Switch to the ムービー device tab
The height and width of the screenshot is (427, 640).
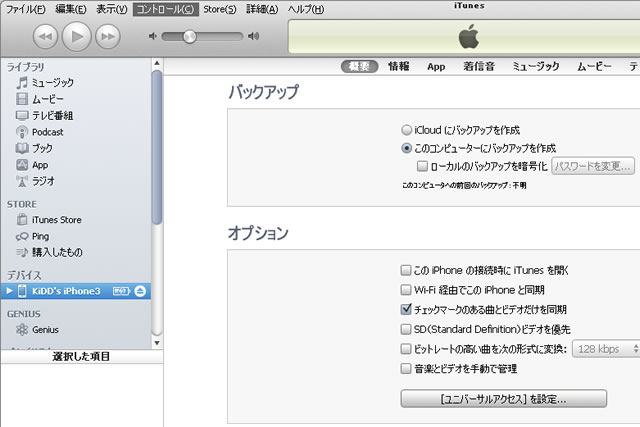tap(594, 66)
